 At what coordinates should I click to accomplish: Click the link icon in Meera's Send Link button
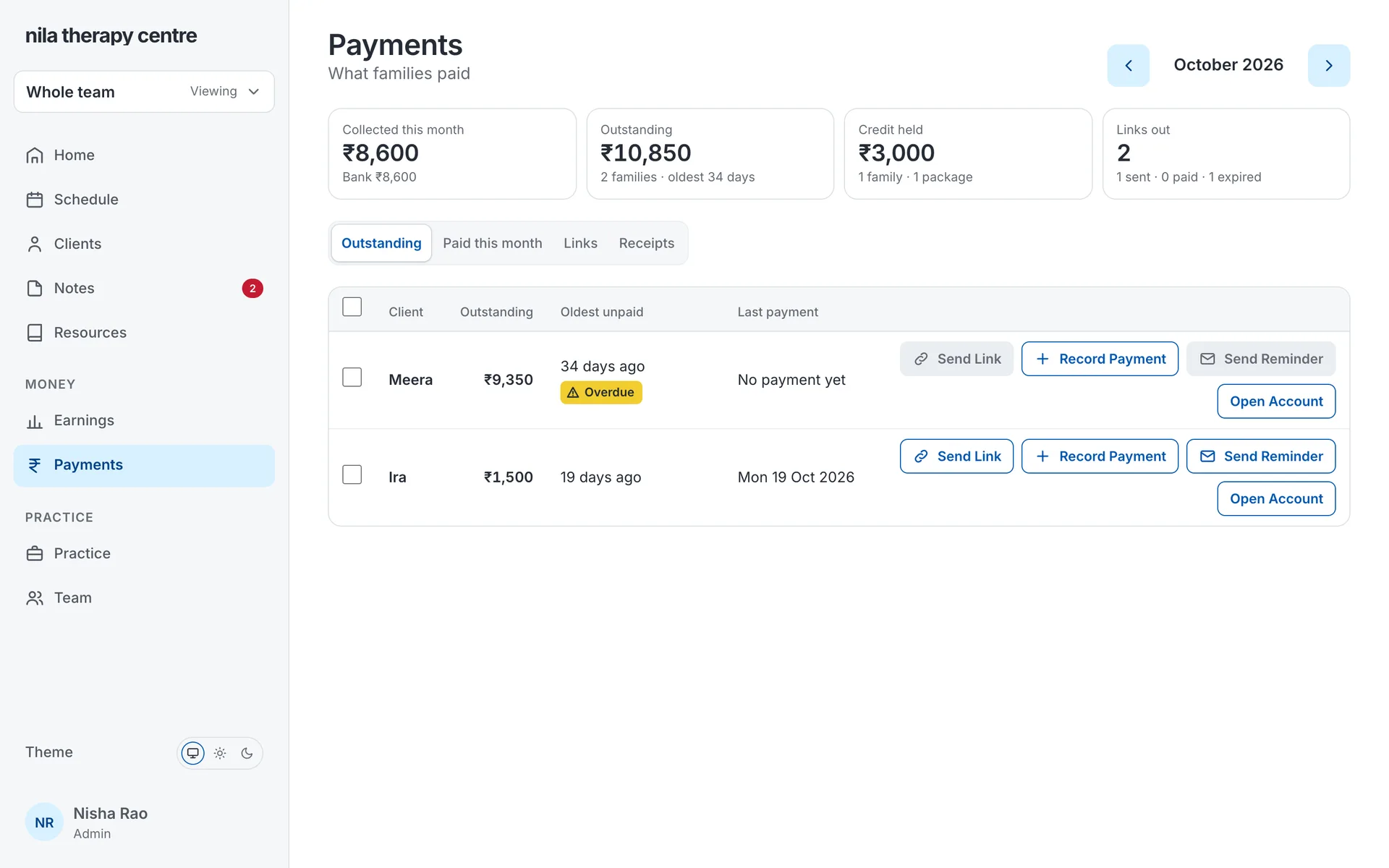point(921,359)
